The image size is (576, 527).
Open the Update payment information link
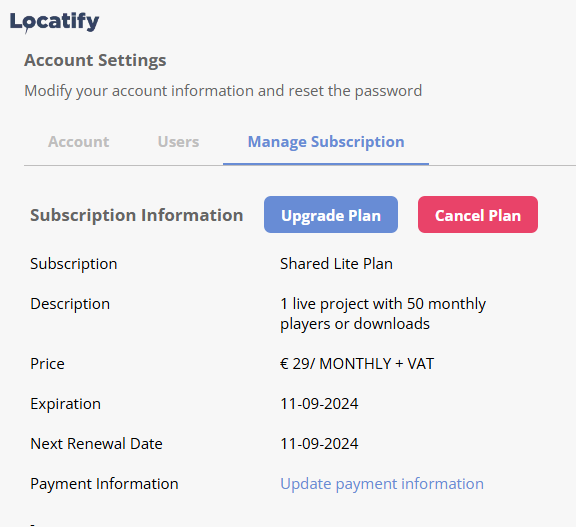tap(382, 484)
